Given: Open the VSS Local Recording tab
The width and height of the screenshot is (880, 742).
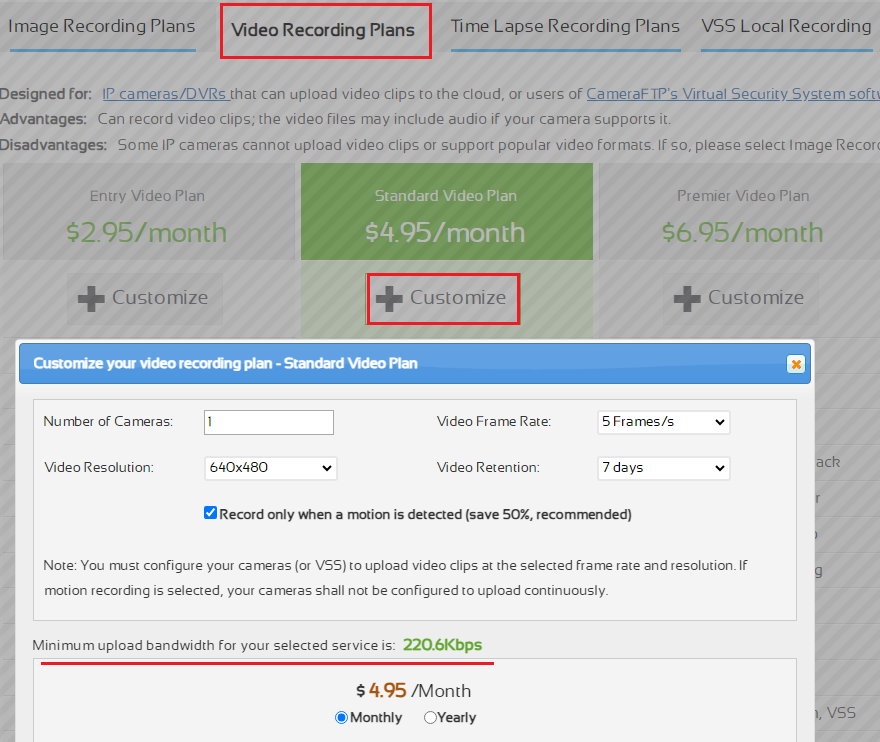Looking at the screenshot, I should tap(786, 27).
